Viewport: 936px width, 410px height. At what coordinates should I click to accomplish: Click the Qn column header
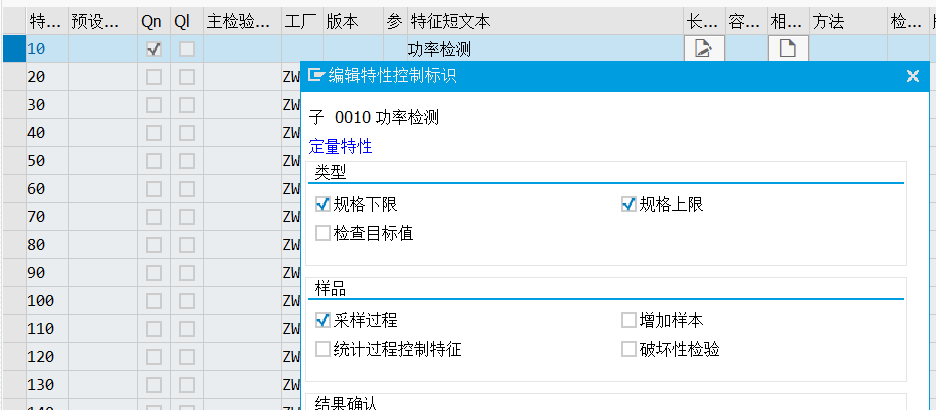coord(153,22)
